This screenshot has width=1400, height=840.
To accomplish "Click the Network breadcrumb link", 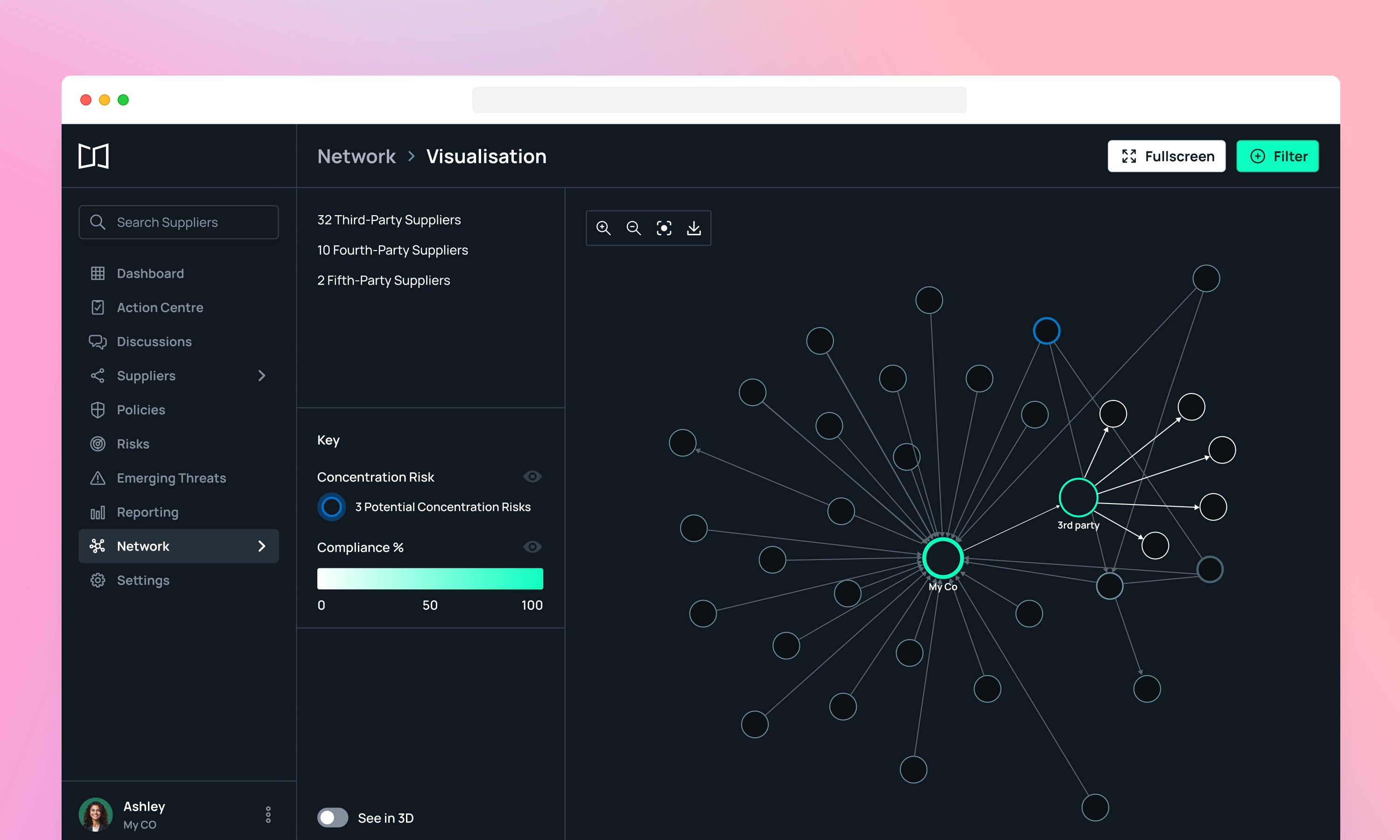I will pyautogui.click(x=357, y=156).
